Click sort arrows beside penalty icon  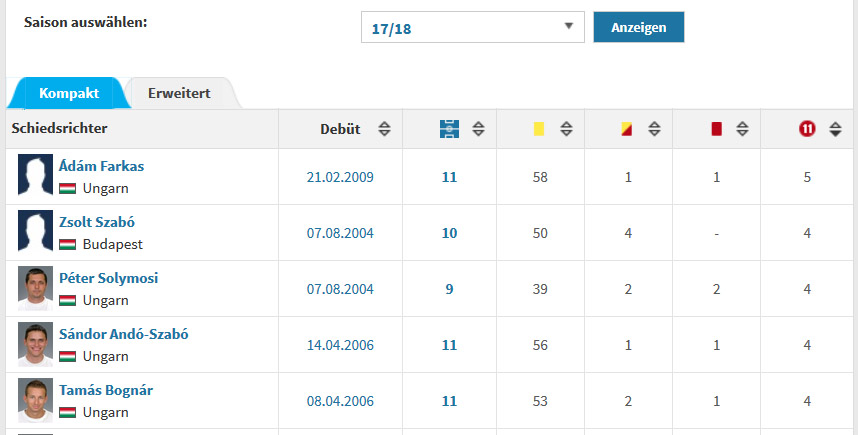click(835, 129)
